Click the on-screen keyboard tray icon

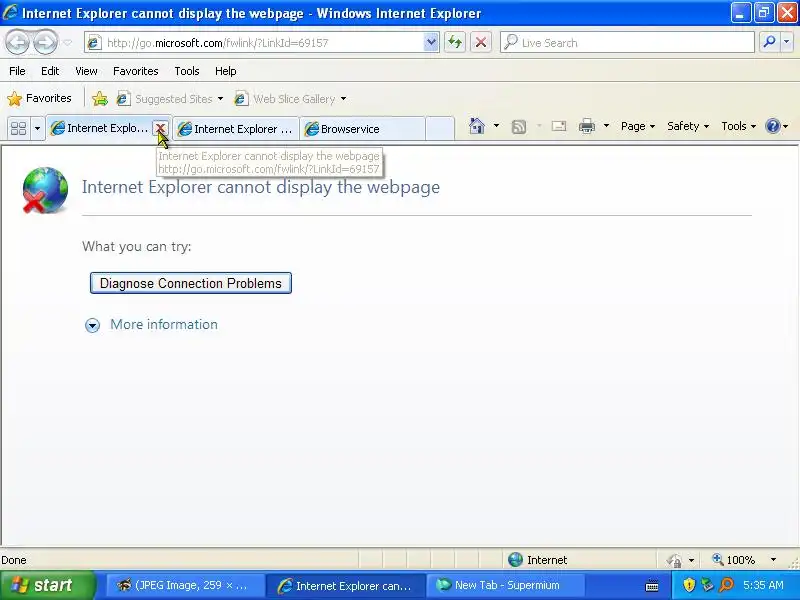click(652, 586)
